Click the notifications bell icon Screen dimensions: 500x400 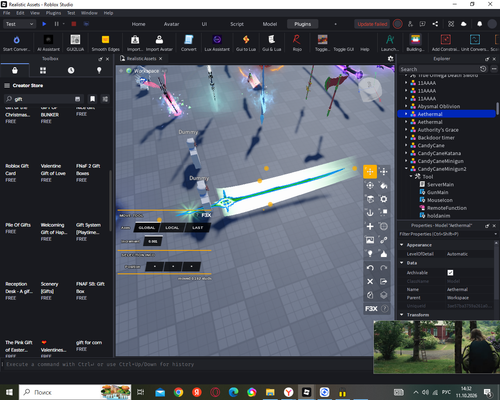(x=479, y=24)
